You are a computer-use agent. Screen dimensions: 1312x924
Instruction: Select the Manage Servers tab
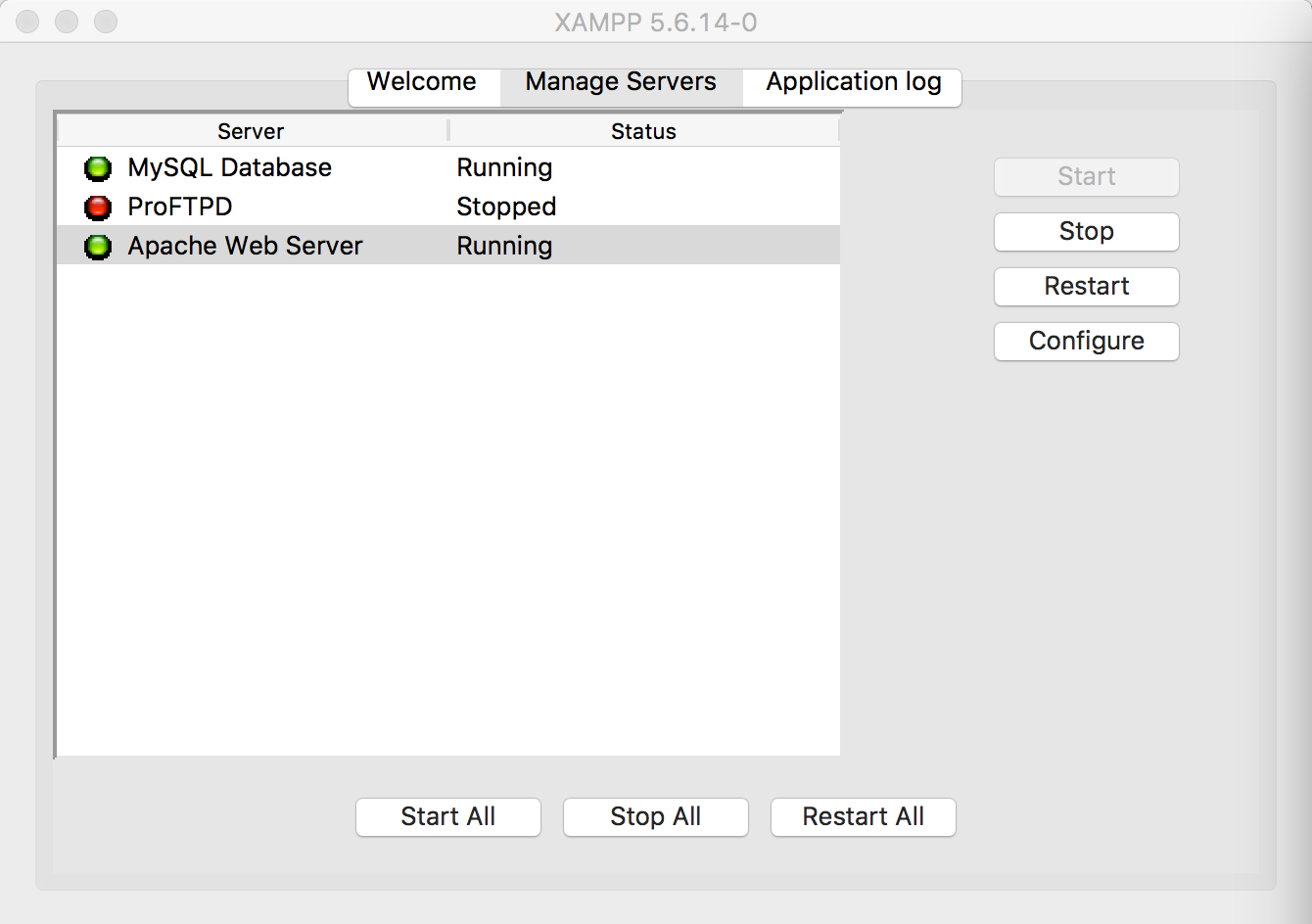[621, 82]
